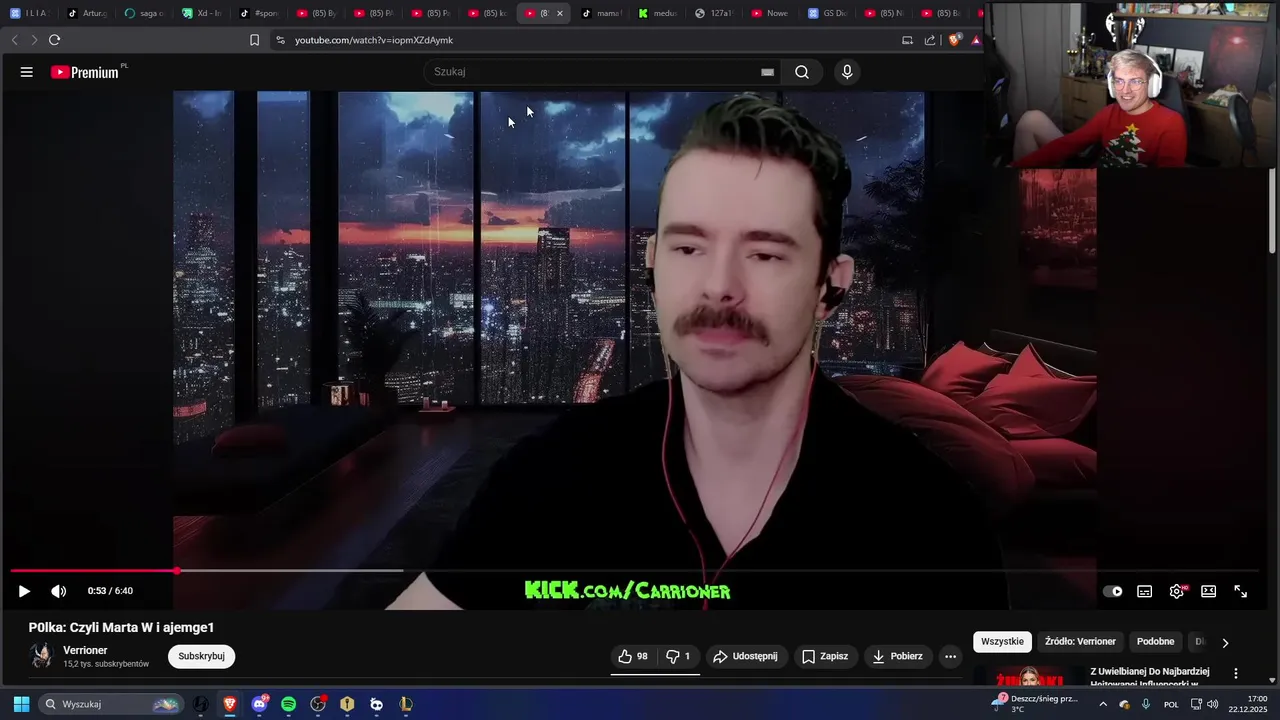Click the microphone tray icon in taskbar

pyautogui.click(x=1146, y=704)
